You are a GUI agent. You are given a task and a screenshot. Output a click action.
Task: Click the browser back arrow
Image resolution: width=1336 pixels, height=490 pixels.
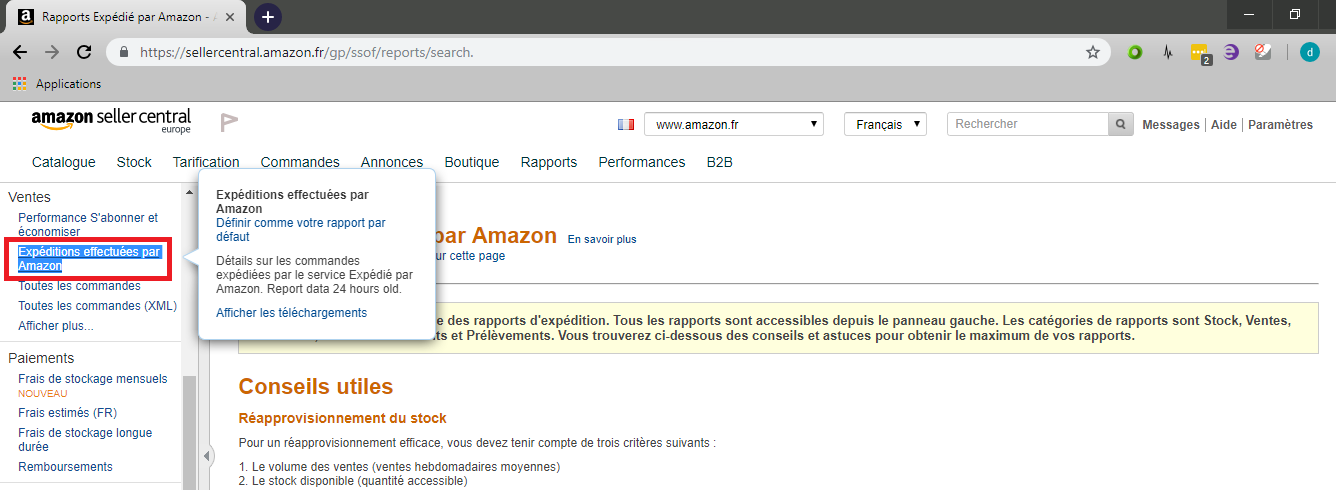click(x=20, y=52)
